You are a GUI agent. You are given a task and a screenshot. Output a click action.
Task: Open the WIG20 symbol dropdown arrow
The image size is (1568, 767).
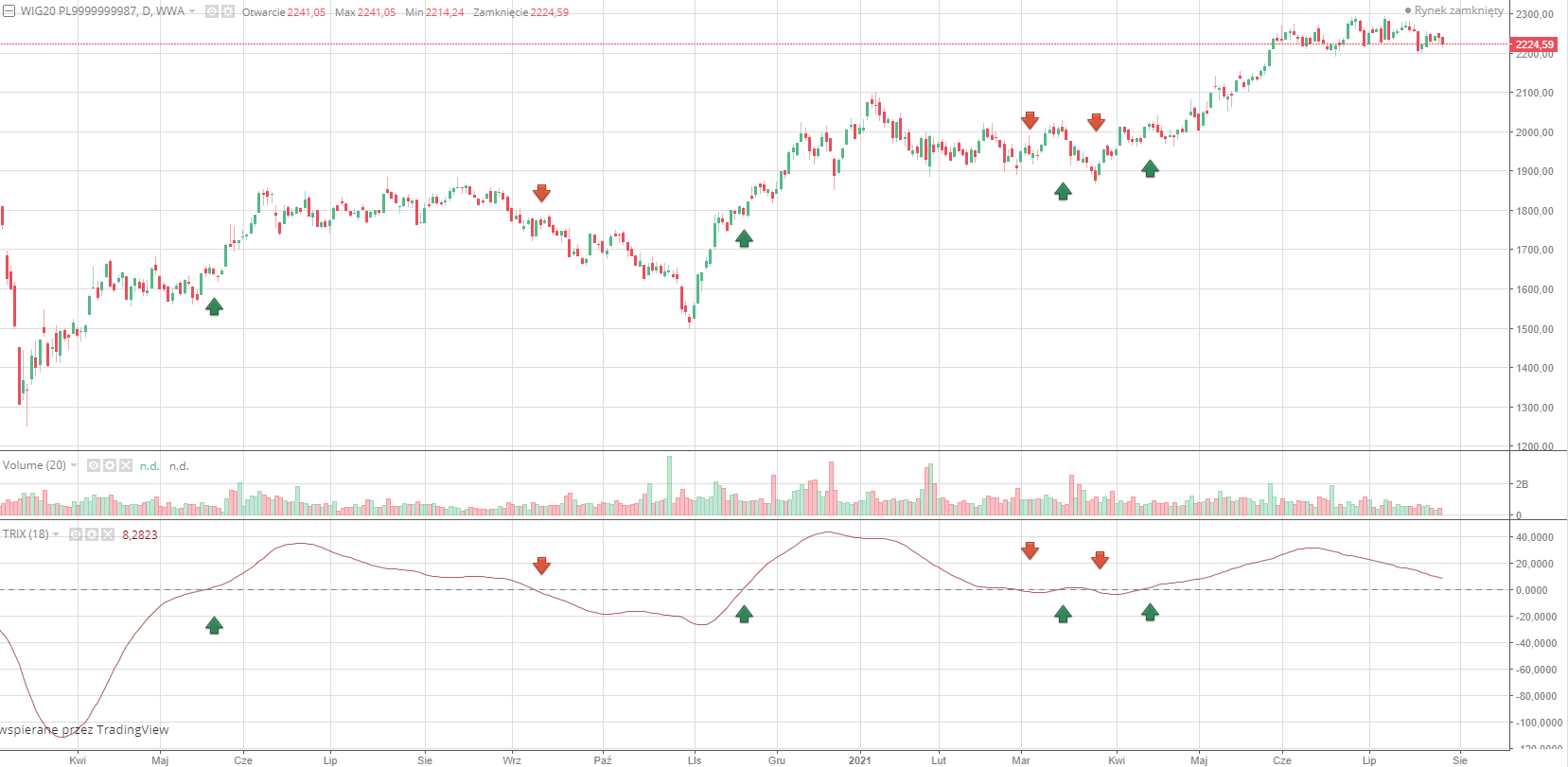[x=193, y=12]
